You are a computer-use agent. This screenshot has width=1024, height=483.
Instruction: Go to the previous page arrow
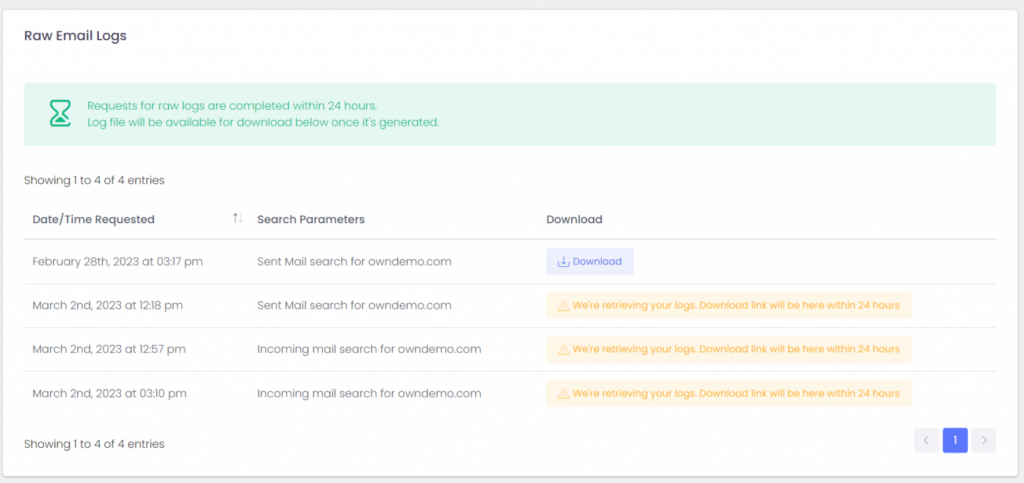pos(927,441)
